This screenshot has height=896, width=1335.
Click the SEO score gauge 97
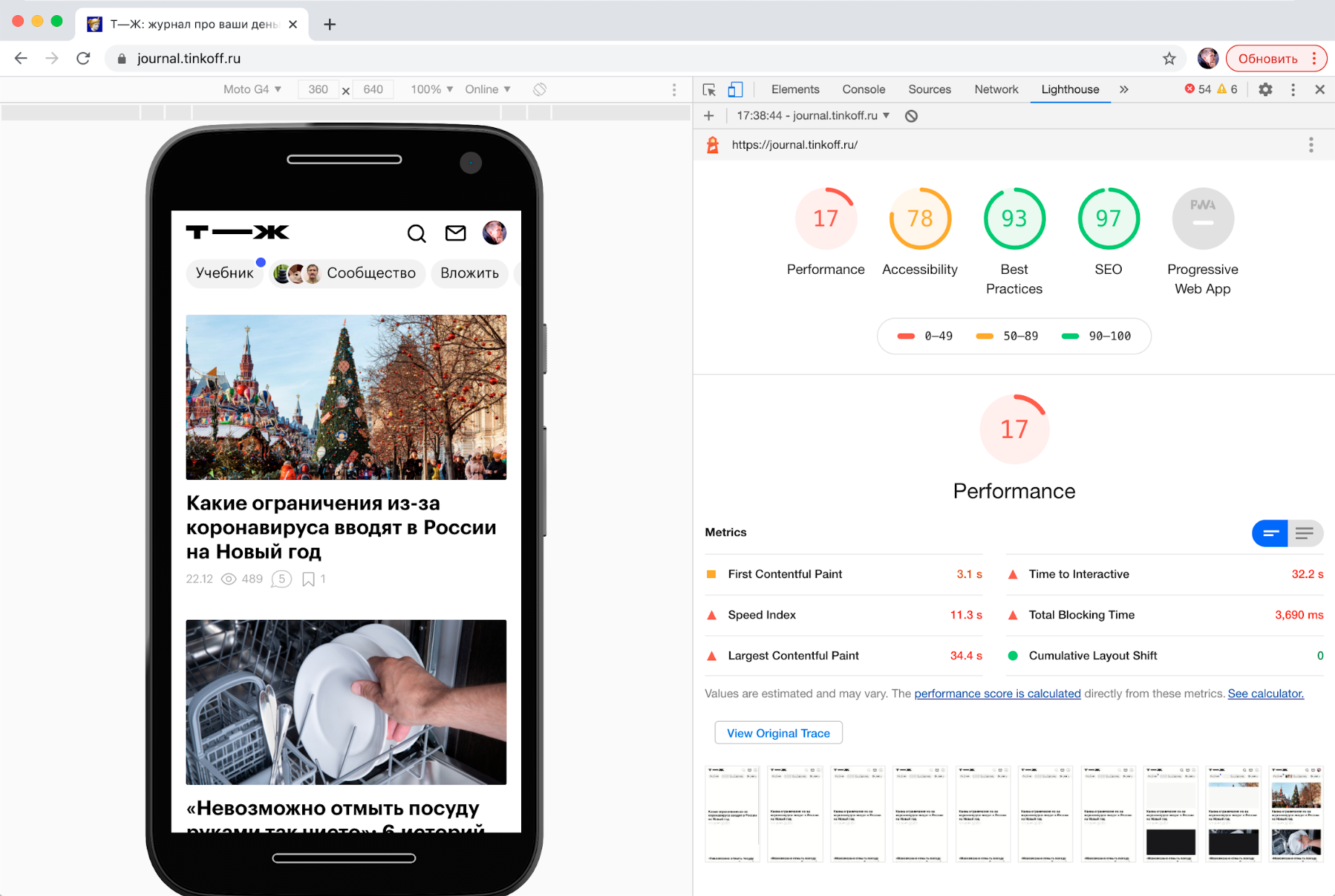(1108, 218)
